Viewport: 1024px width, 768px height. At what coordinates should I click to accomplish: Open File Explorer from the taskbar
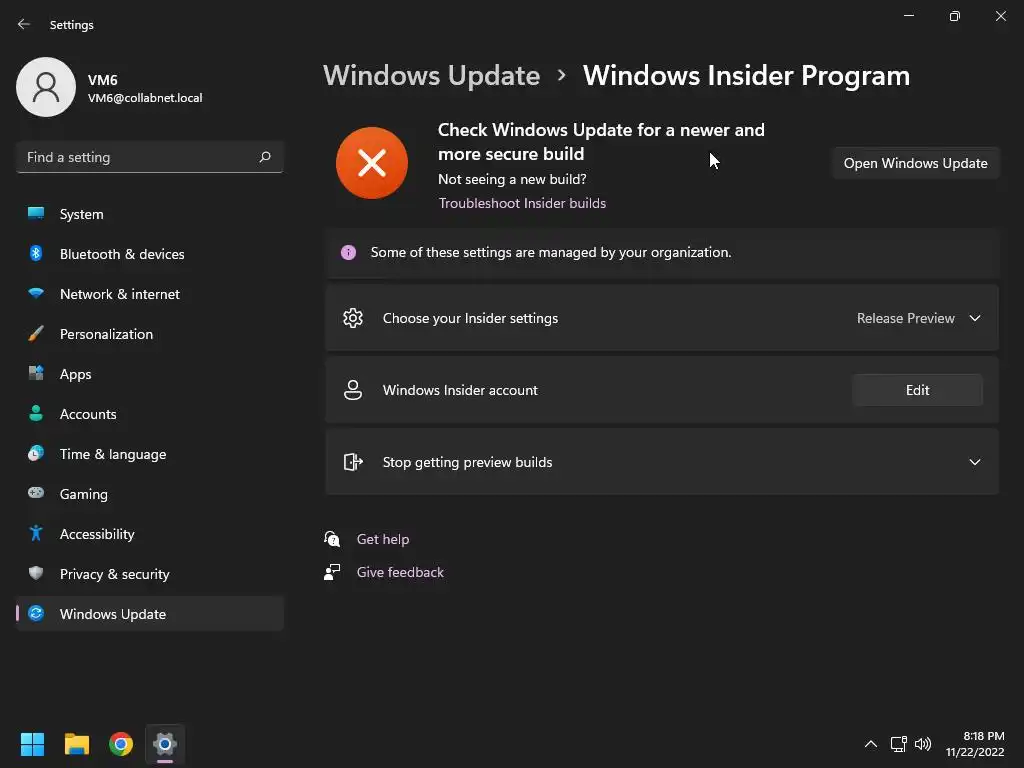coord(77,744)
